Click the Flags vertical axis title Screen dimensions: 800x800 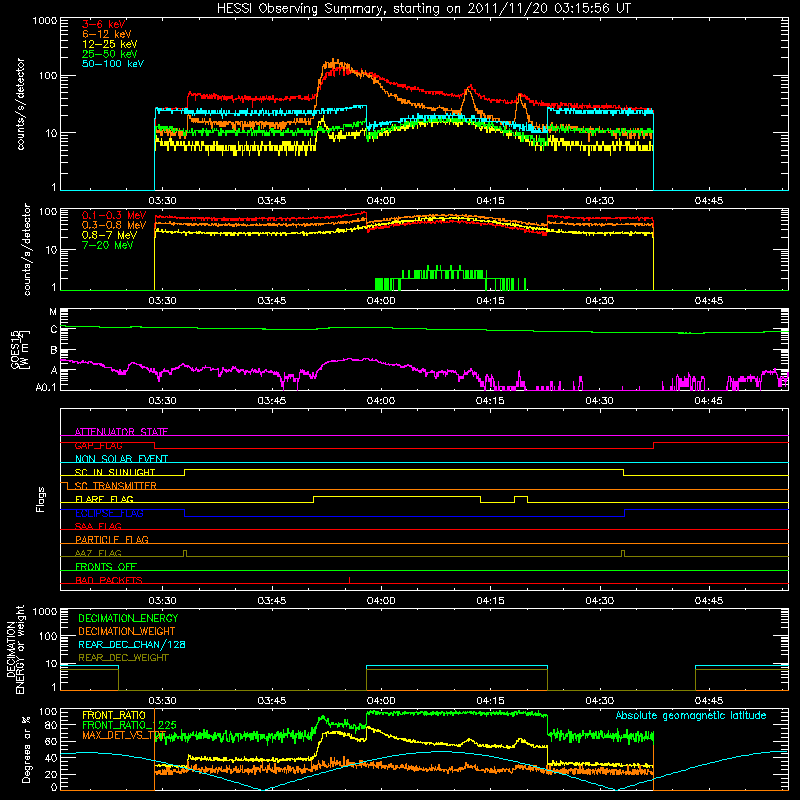tap(41, 499)
